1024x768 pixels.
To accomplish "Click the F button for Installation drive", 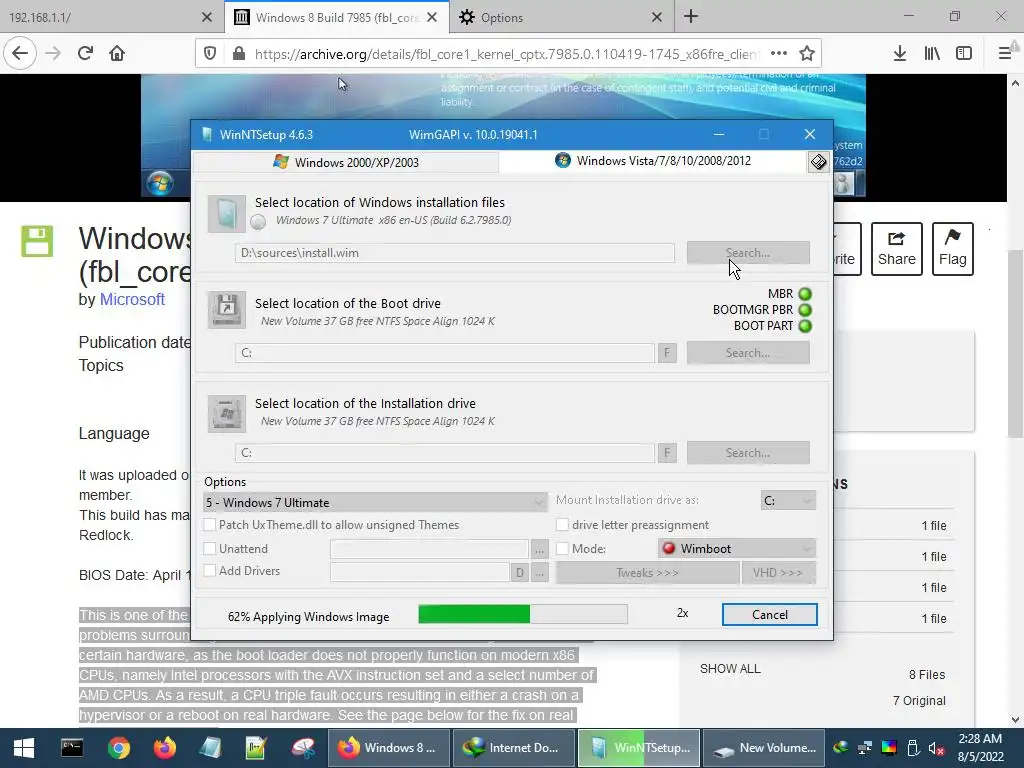I will [x=667, y=453].
